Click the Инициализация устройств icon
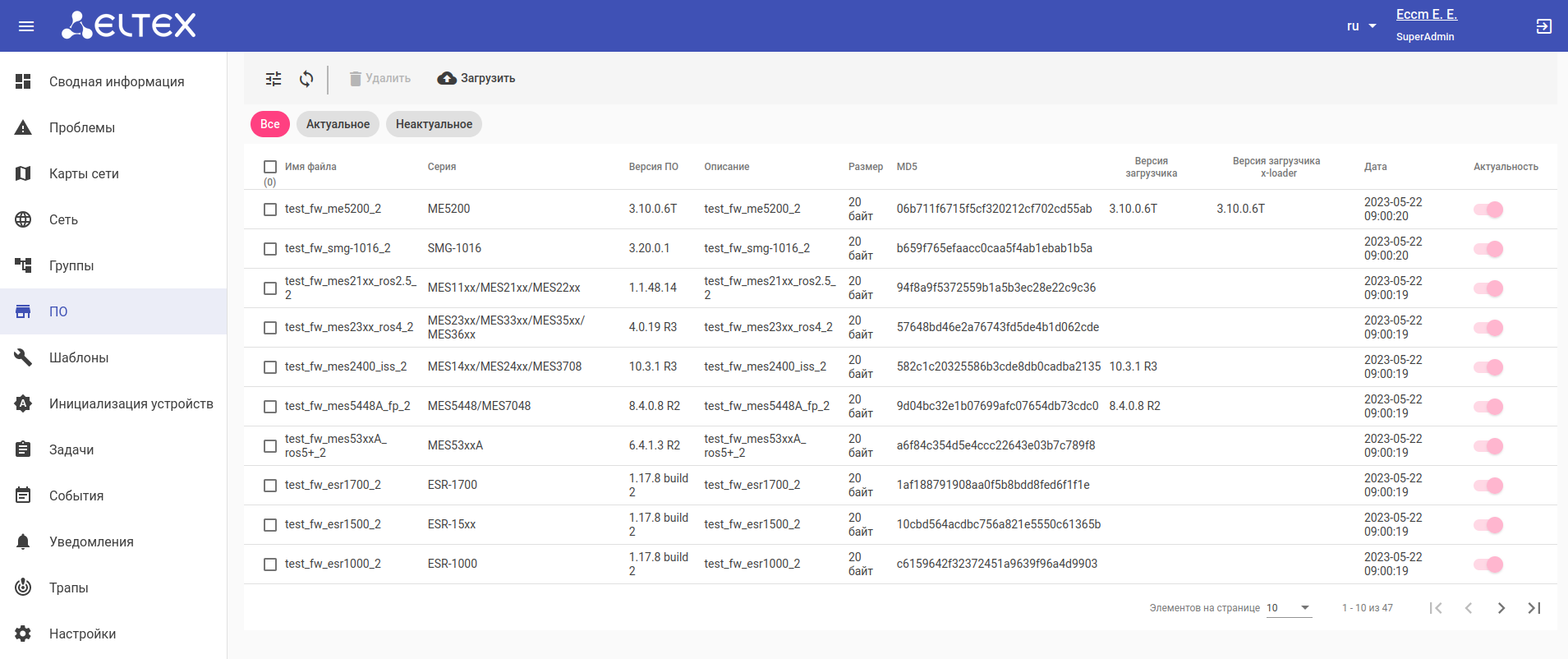1568x659 pixels. [23, 403]
